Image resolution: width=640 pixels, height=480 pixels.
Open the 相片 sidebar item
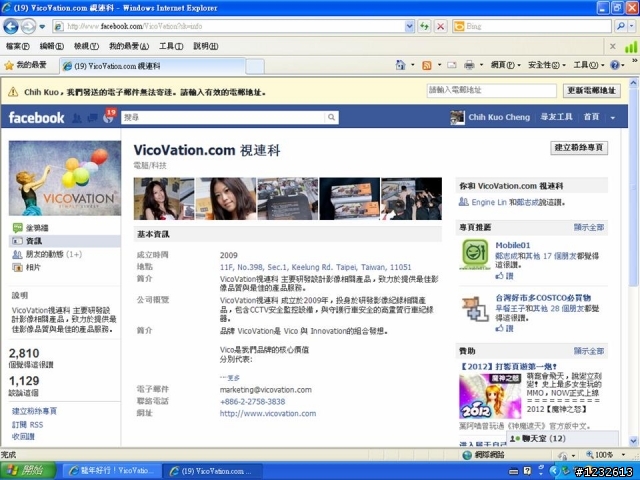(27, 268)
